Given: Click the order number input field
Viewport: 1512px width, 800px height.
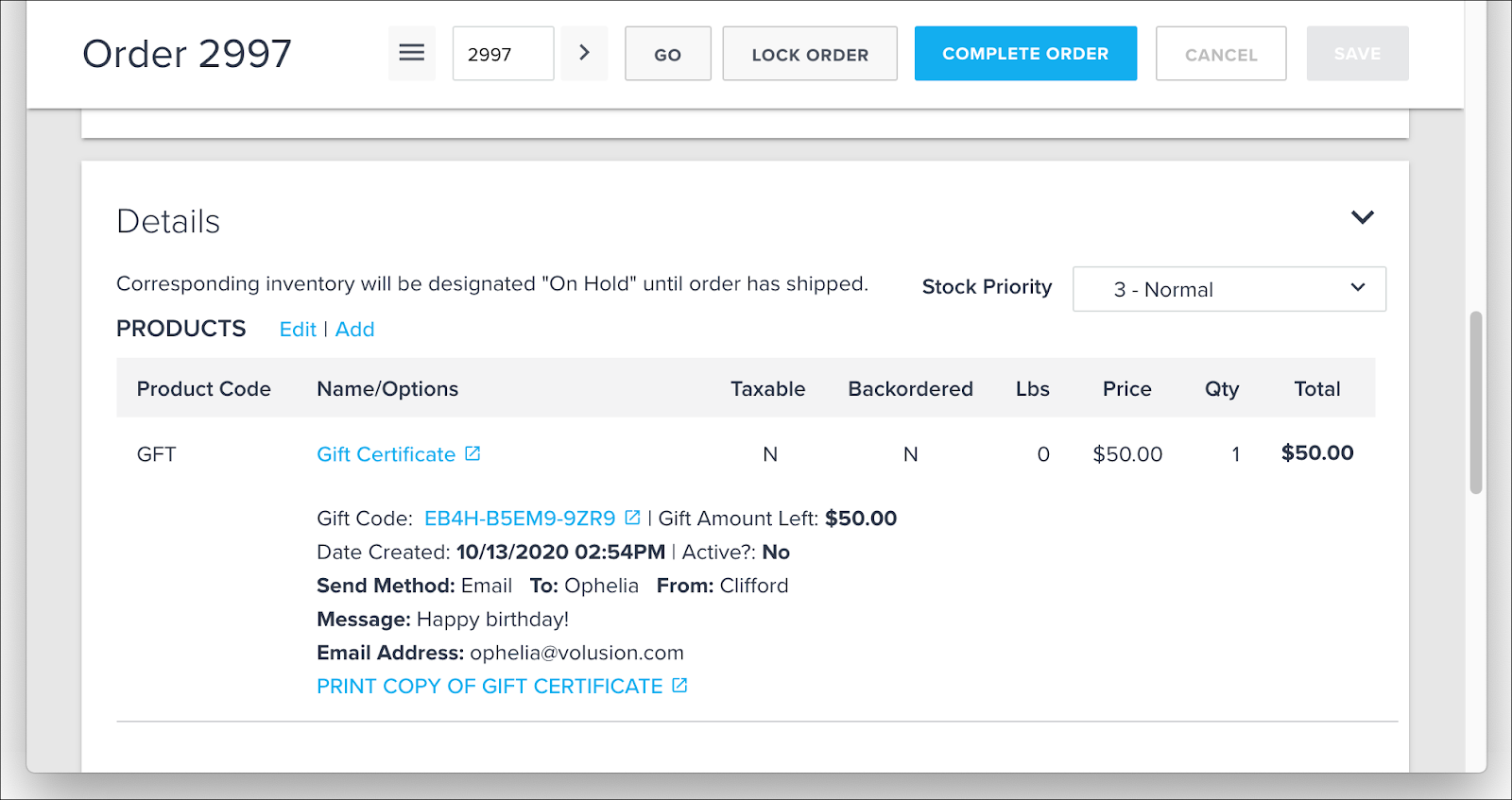Looking at the screenshot, I should [x=503, y=54].
